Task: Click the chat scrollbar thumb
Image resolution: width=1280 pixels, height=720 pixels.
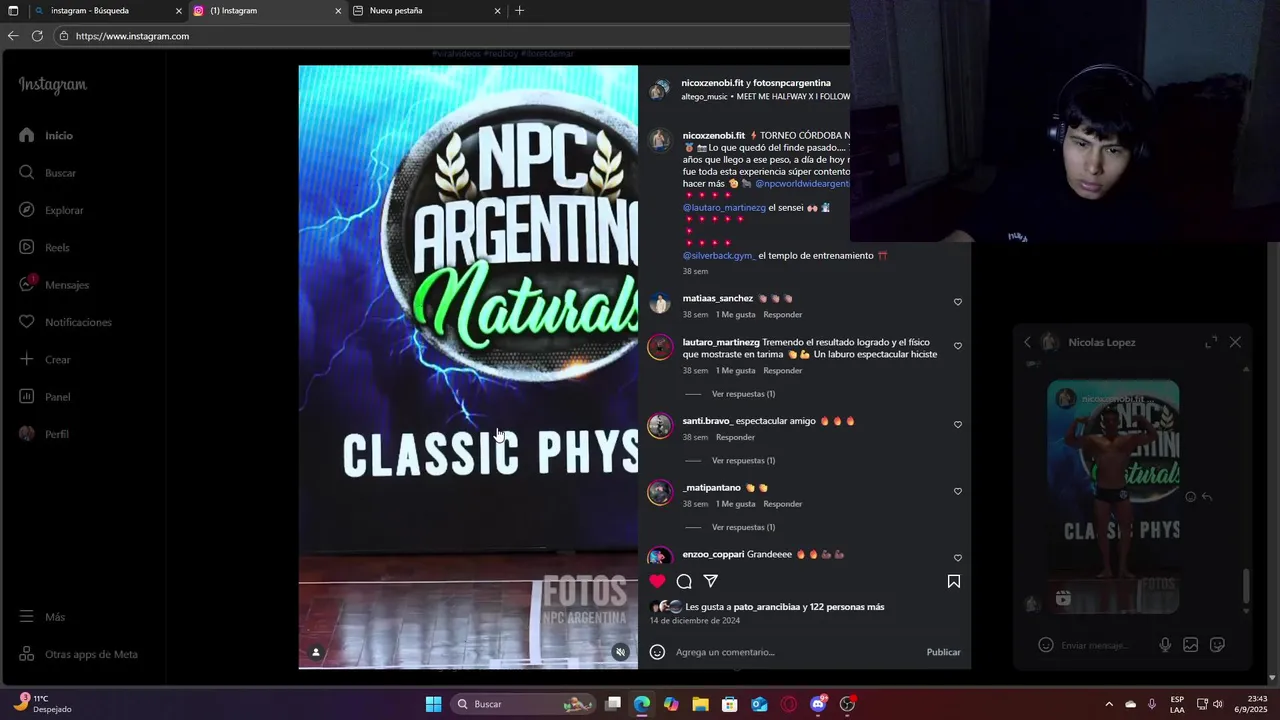Action: [1246, 584]
